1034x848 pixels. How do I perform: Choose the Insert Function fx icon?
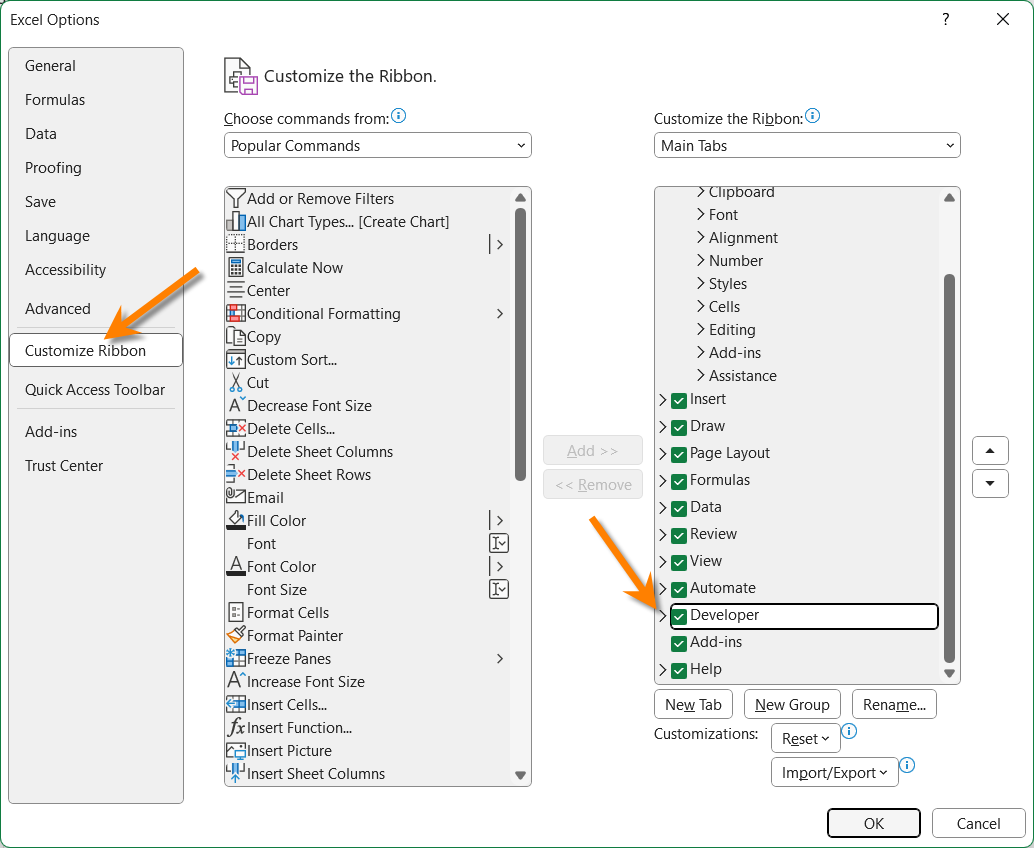235,727
